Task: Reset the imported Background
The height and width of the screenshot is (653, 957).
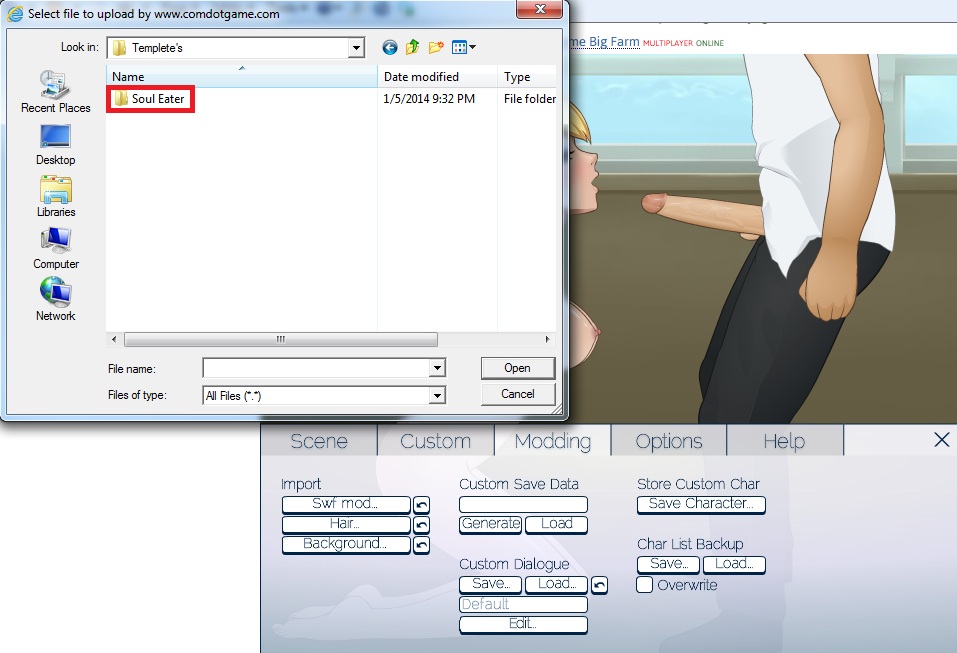Action: click(421, 545)
